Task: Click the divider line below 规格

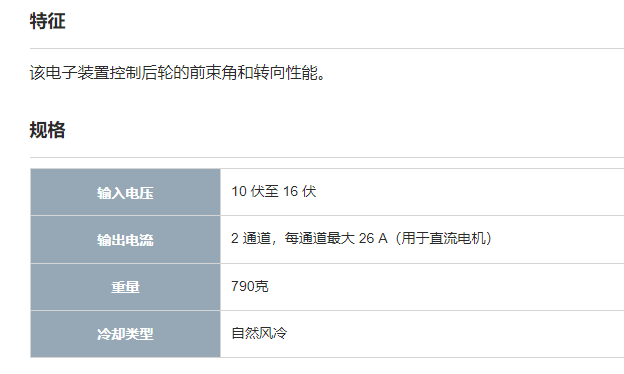Action: coord(327,158)
